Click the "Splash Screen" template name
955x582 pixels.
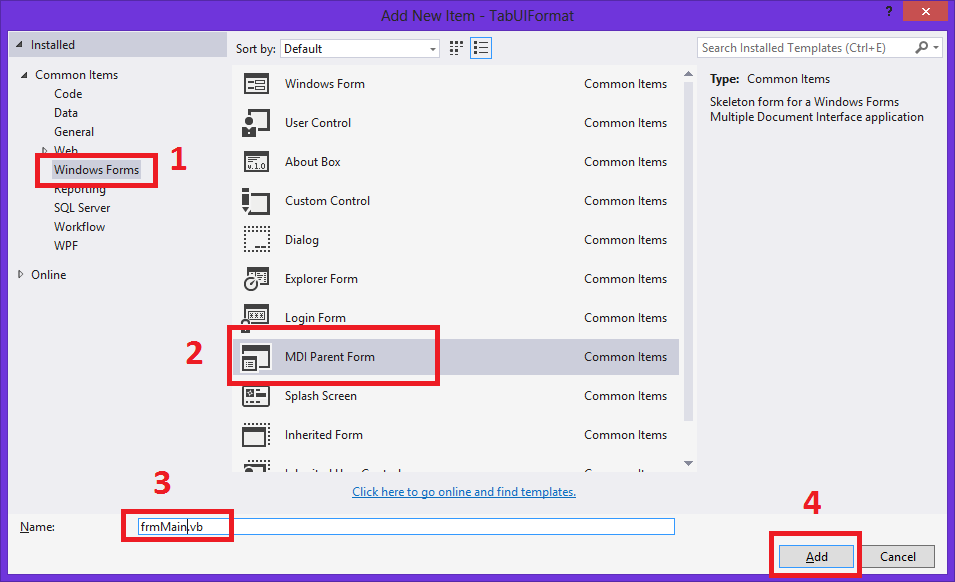(320, 396)
